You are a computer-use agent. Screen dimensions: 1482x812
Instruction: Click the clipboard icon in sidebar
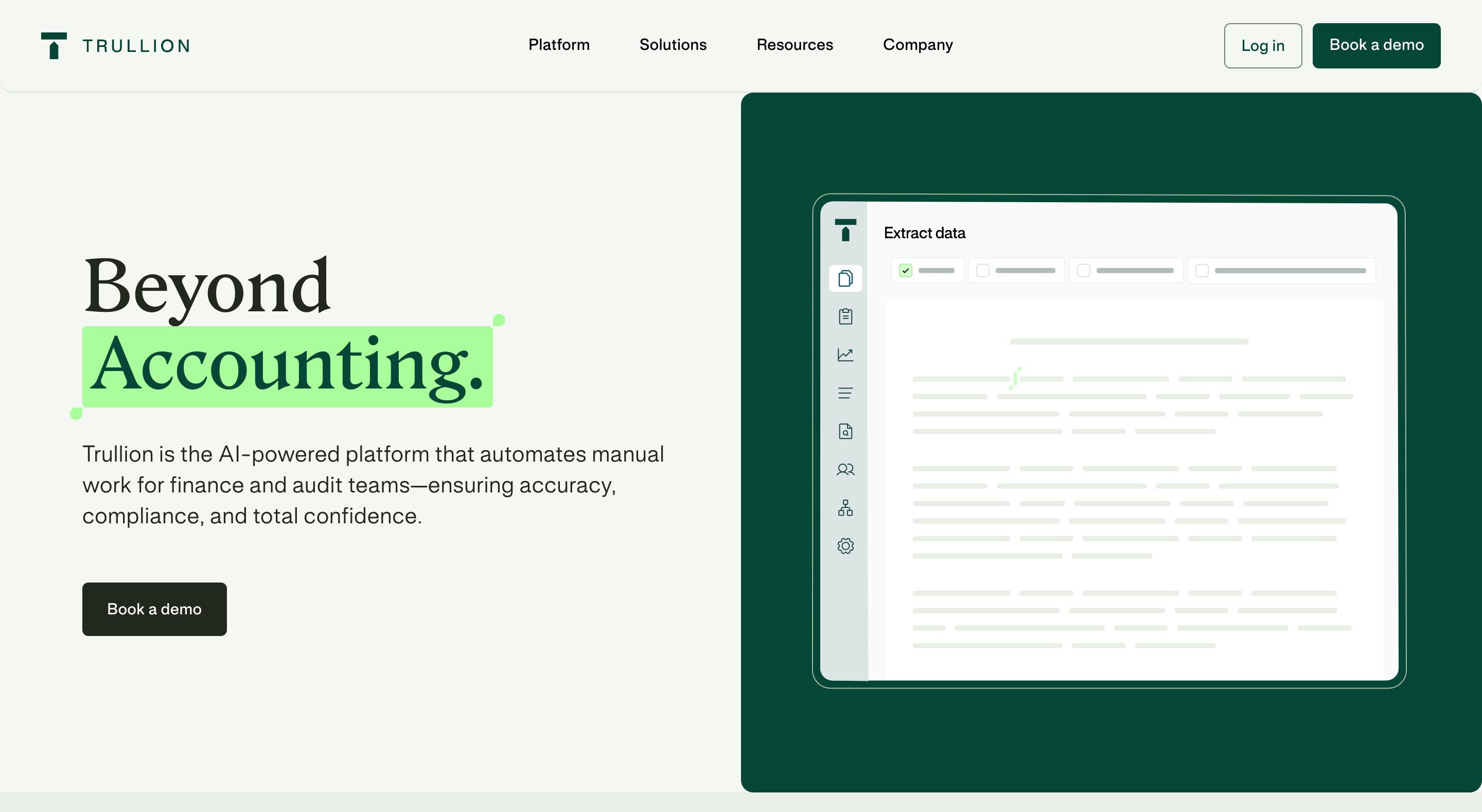[x=845, y=316]
